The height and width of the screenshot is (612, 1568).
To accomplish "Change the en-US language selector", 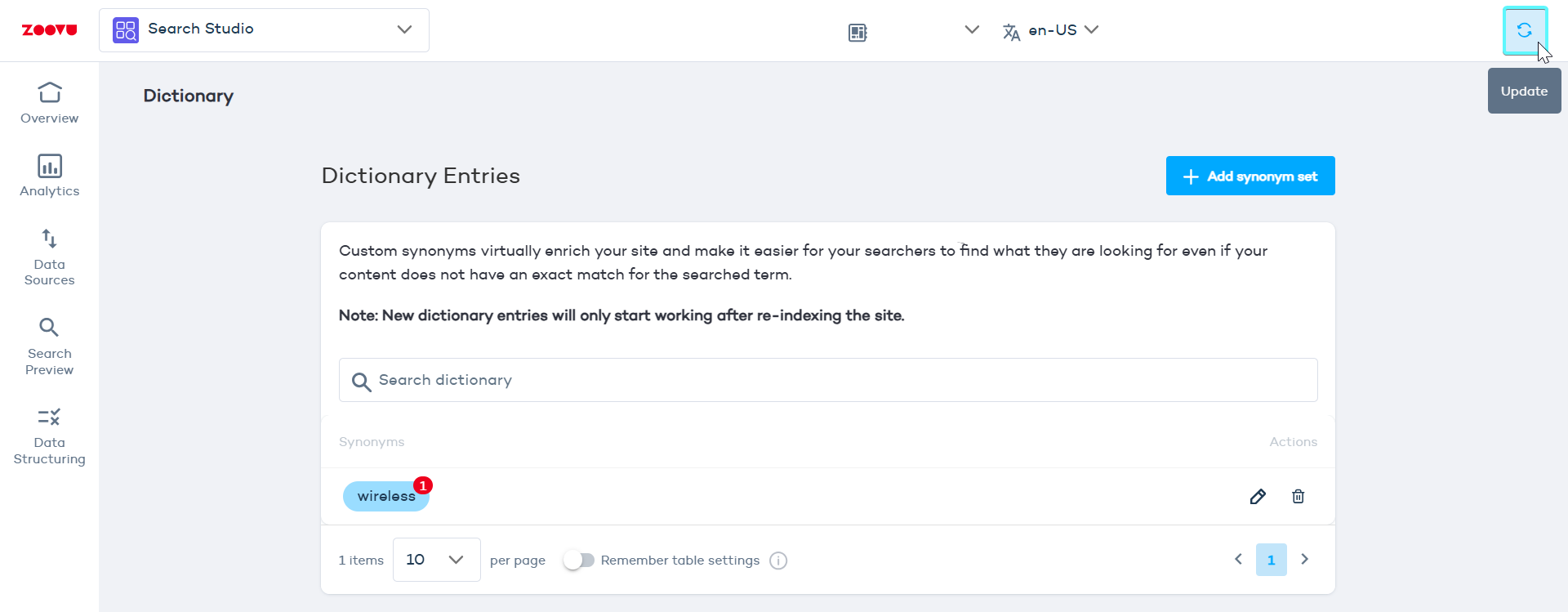I will tap(1051, 30).
